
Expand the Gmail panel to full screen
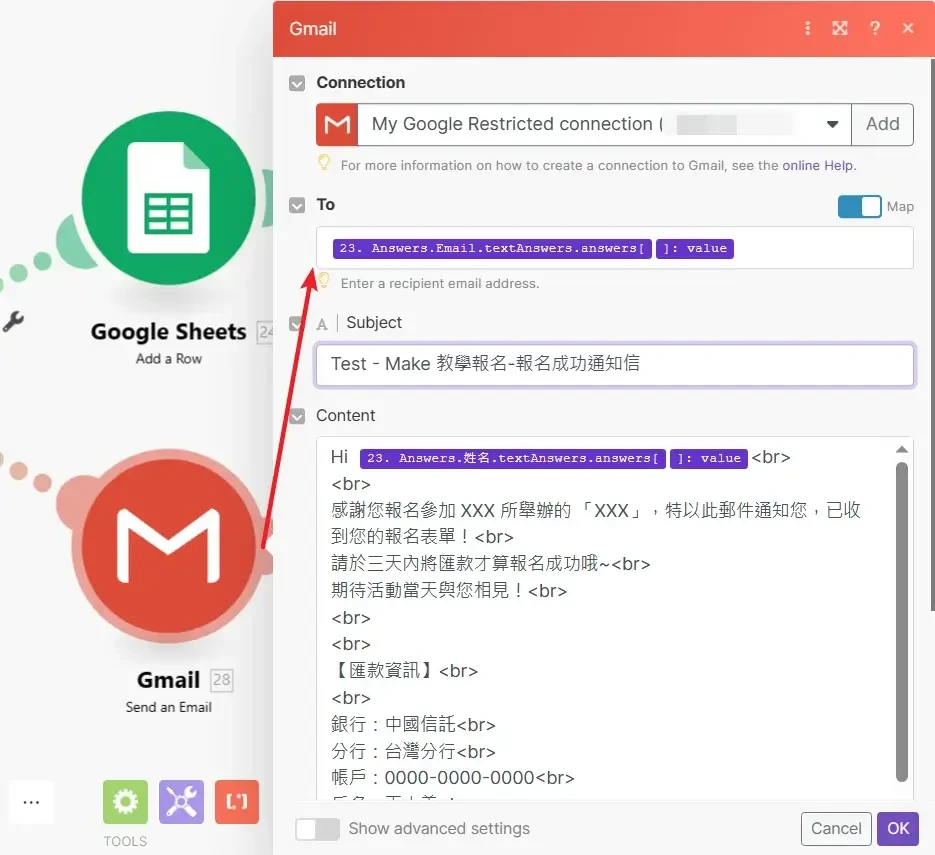(840, 28)
